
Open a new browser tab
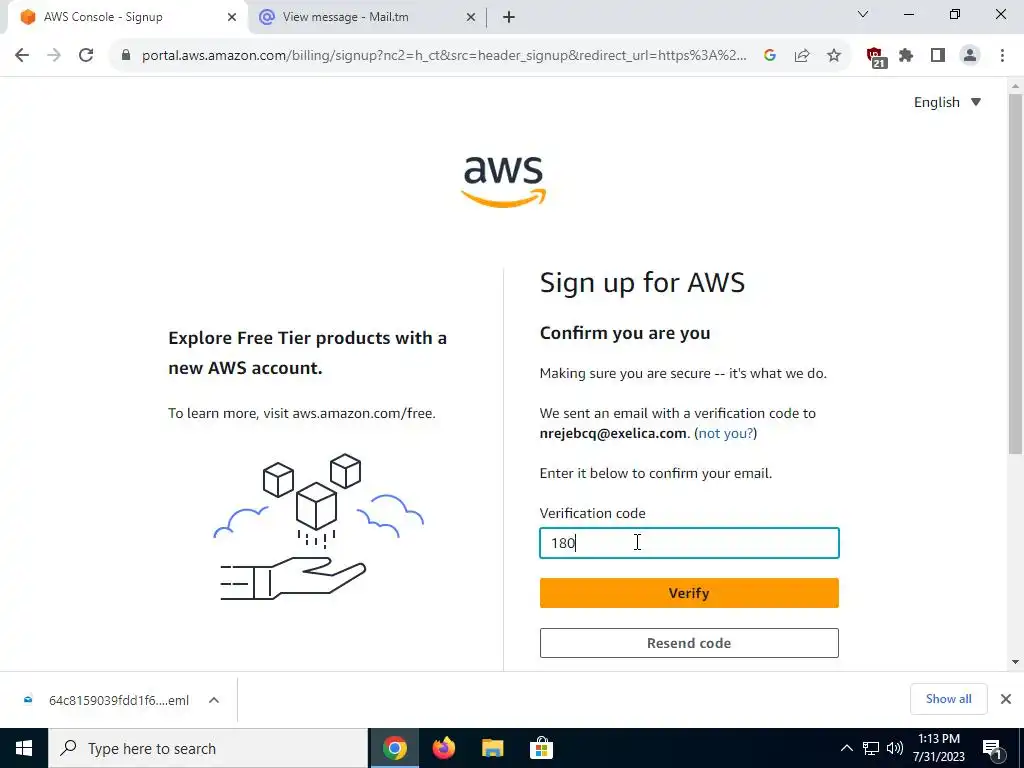tap(509, 17)
